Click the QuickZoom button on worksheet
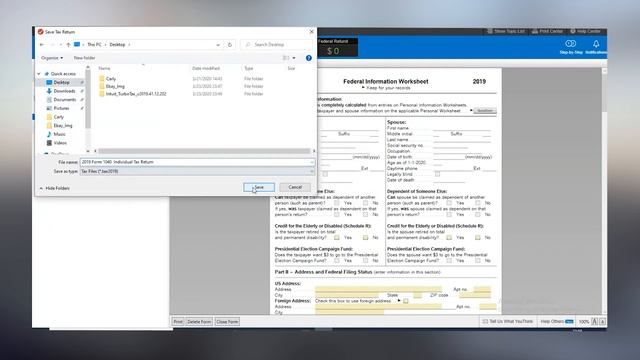Viewport: 640px width, 360px height. tap(484, 111)
